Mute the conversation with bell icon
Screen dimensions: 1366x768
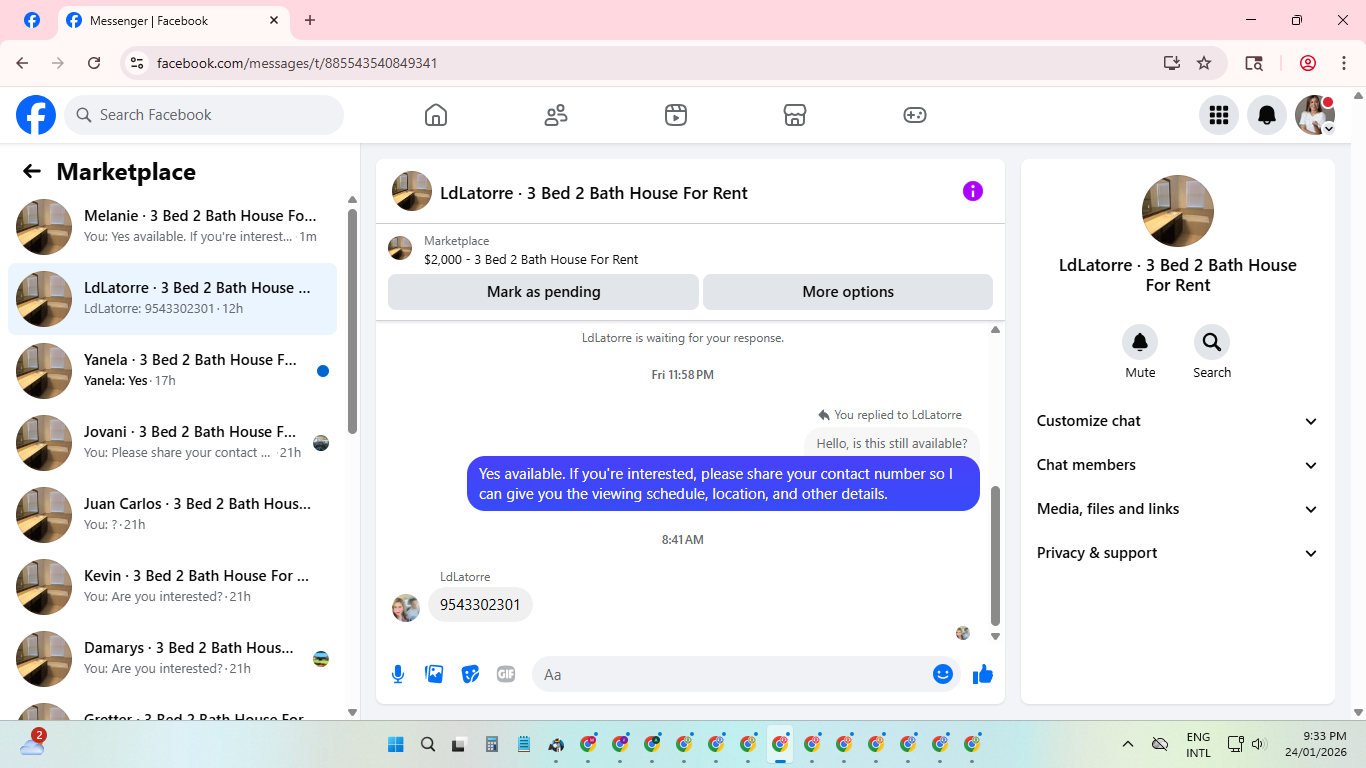[x=1140, y=343]
